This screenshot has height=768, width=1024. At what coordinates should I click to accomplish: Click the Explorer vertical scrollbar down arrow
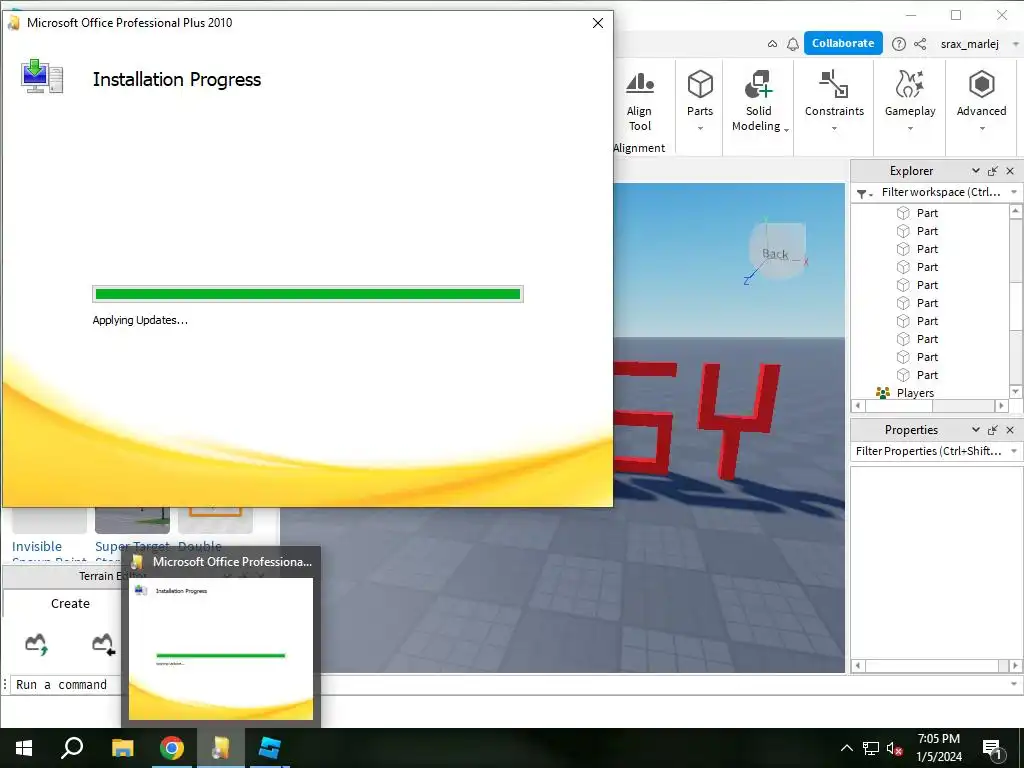tap(1015, 391)
